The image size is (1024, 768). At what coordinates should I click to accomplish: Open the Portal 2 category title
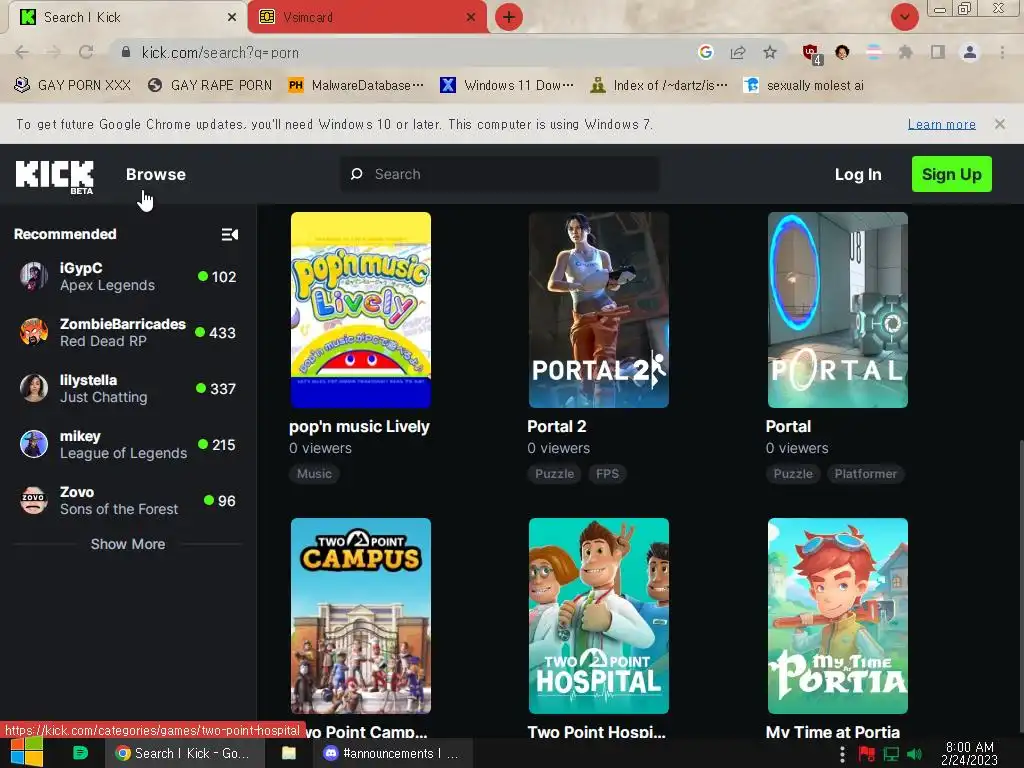pos(556,426)
